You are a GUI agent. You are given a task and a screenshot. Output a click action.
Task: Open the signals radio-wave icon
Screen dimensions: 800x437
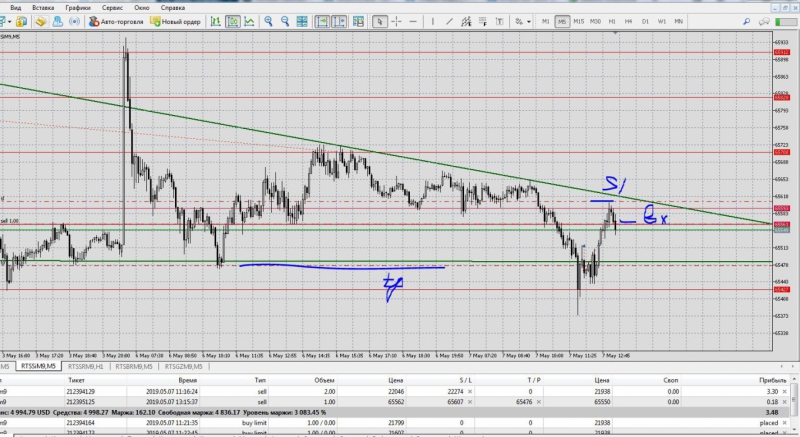74,21
